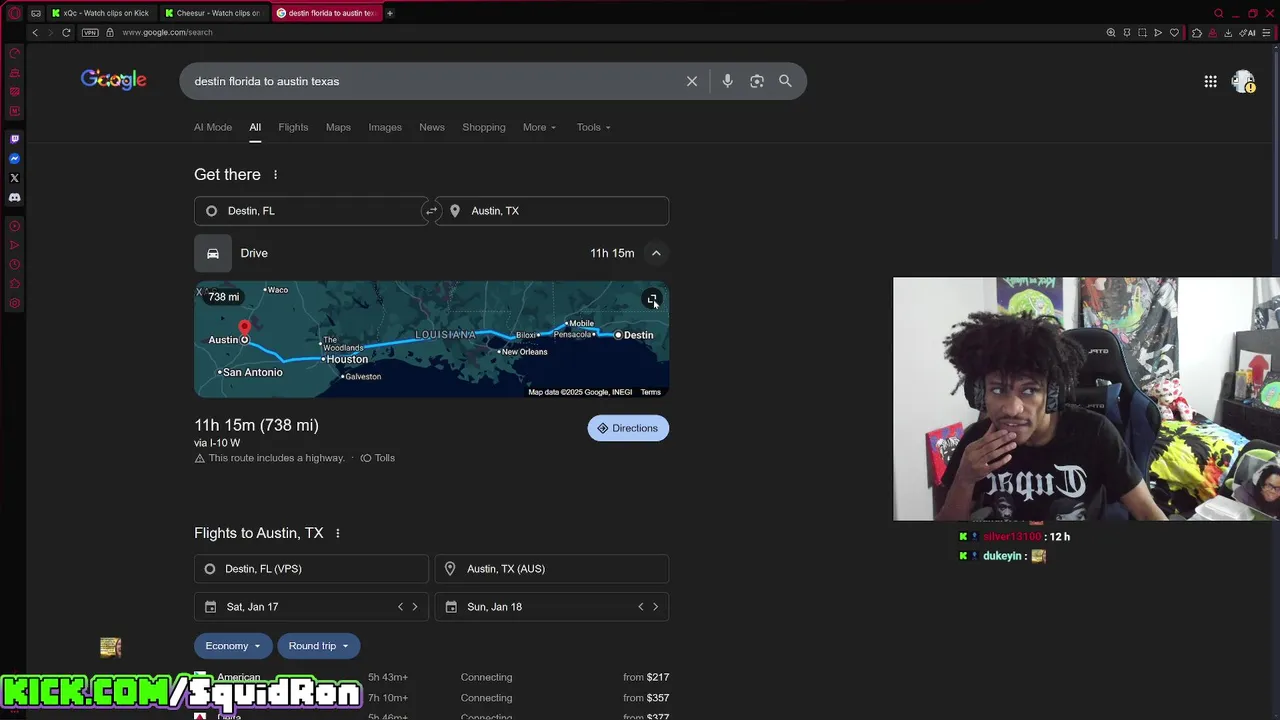Expand the More search filters dropdown
Screen dimensions: 1280x720
tap(539, 127)
